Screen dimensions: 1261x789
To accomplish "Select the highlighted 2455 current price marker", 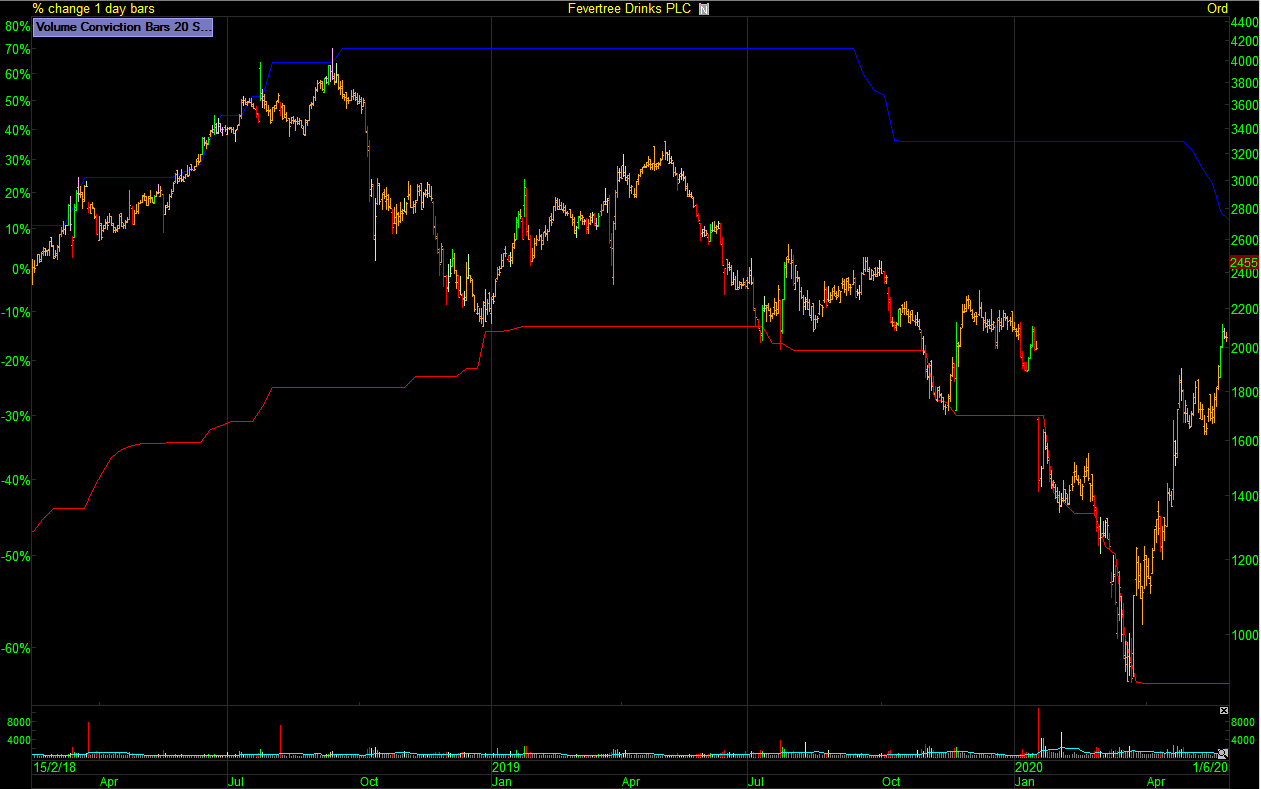I will [1245, 262].
